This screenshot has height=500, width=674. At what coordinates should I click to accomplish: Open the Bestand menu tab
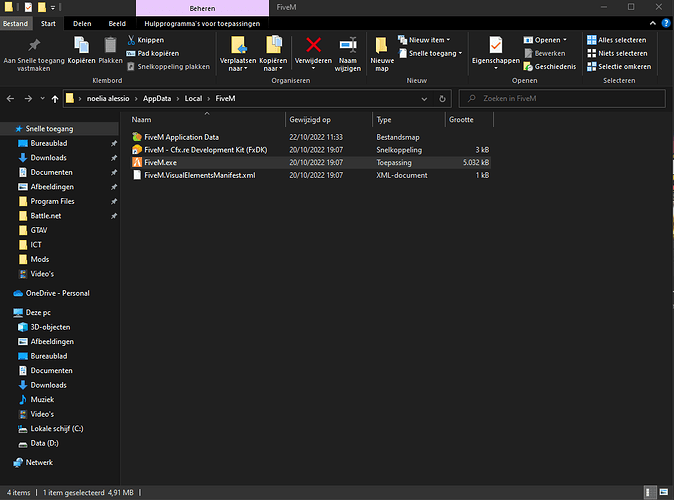point(17,22)
